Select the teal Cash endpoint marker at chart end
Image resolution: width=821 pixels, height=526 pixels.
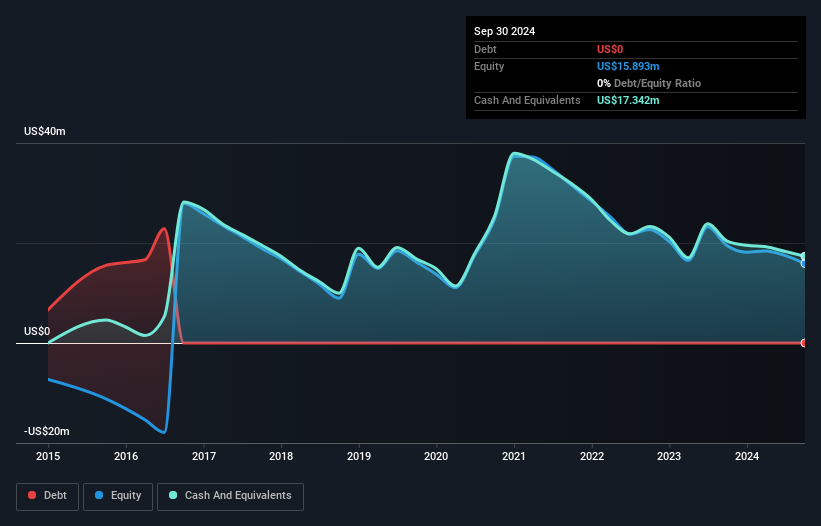[804, 256]
